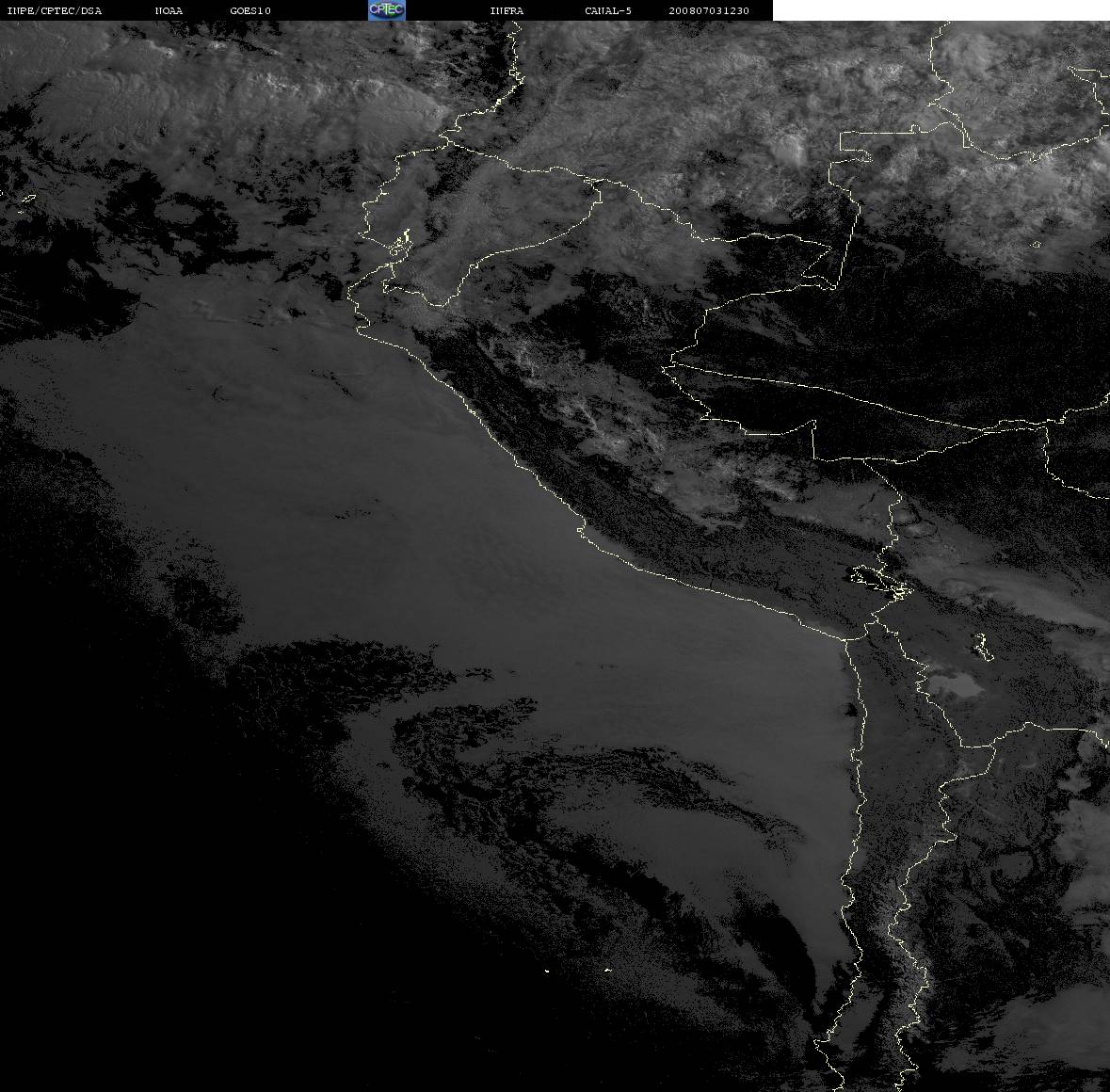Viewport: 1110px width, 1092px height.
Task: Click the right white dot in the southern Pacific
Action: [x=607, y=970]
